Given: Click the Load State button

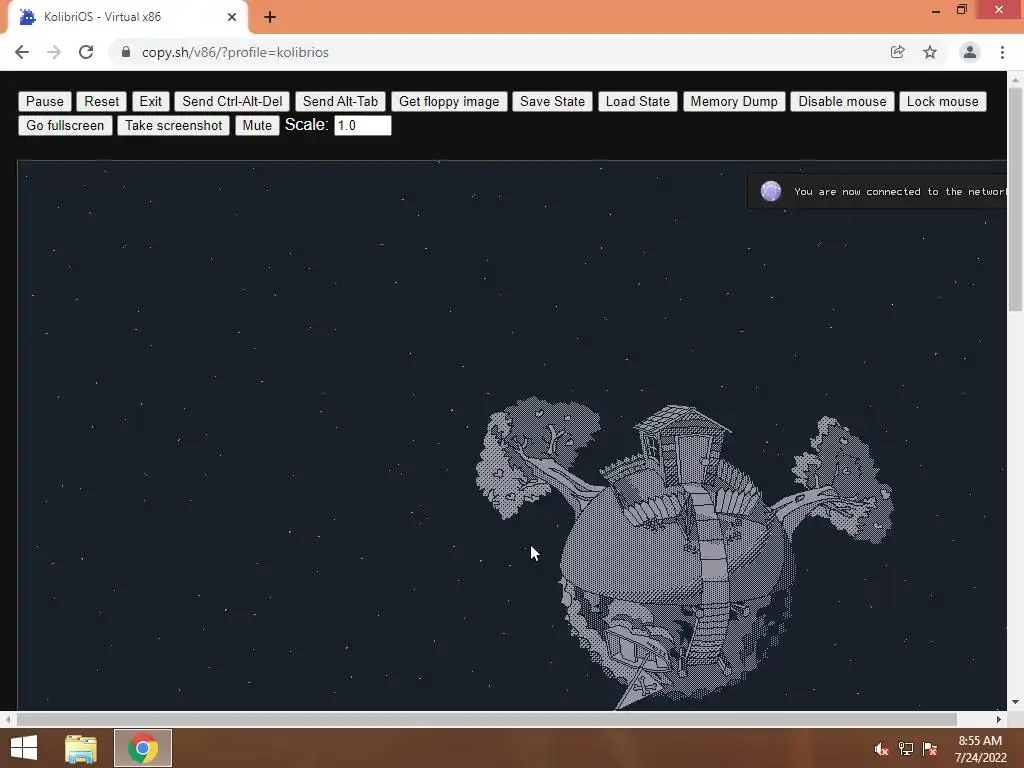Looking at the screenshot, I should point(637,101).
